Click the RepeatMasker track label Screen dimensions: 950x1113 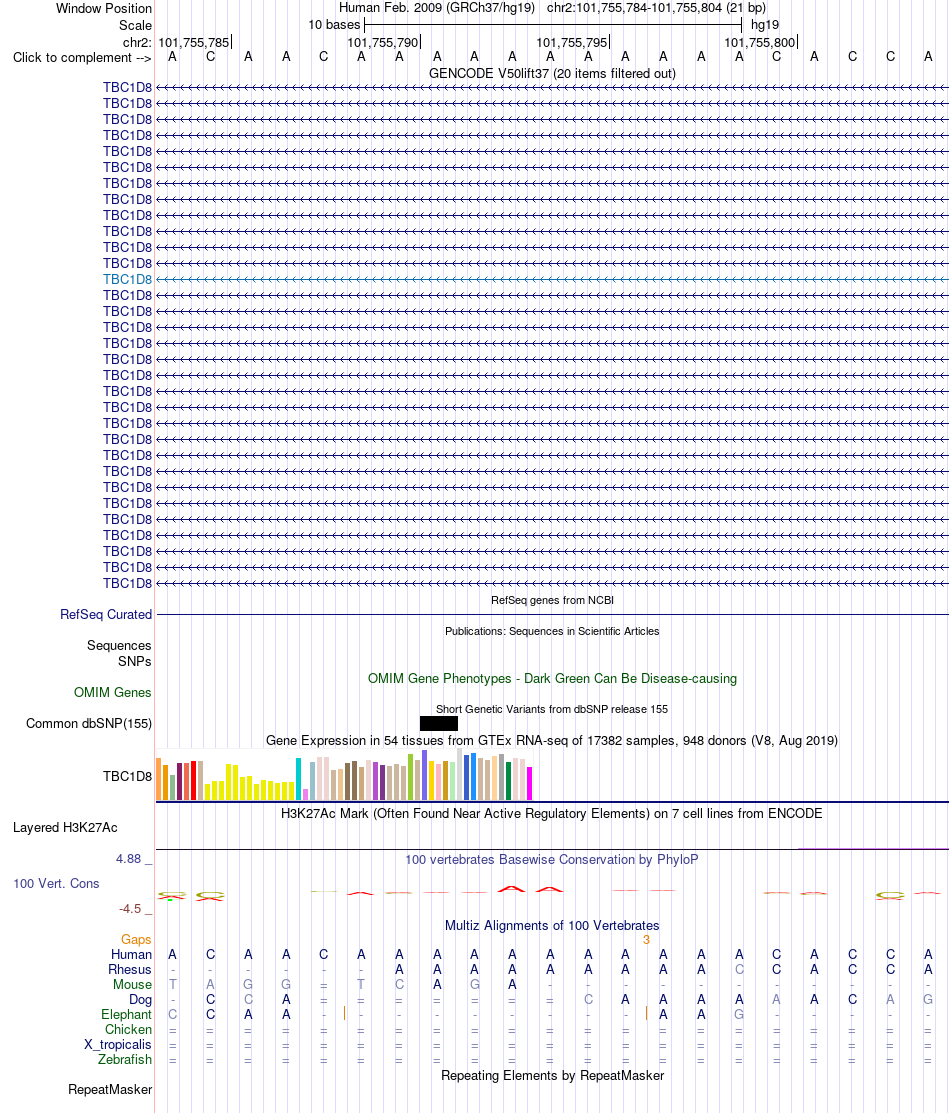pyautogui.click(x=110, y=1089)
